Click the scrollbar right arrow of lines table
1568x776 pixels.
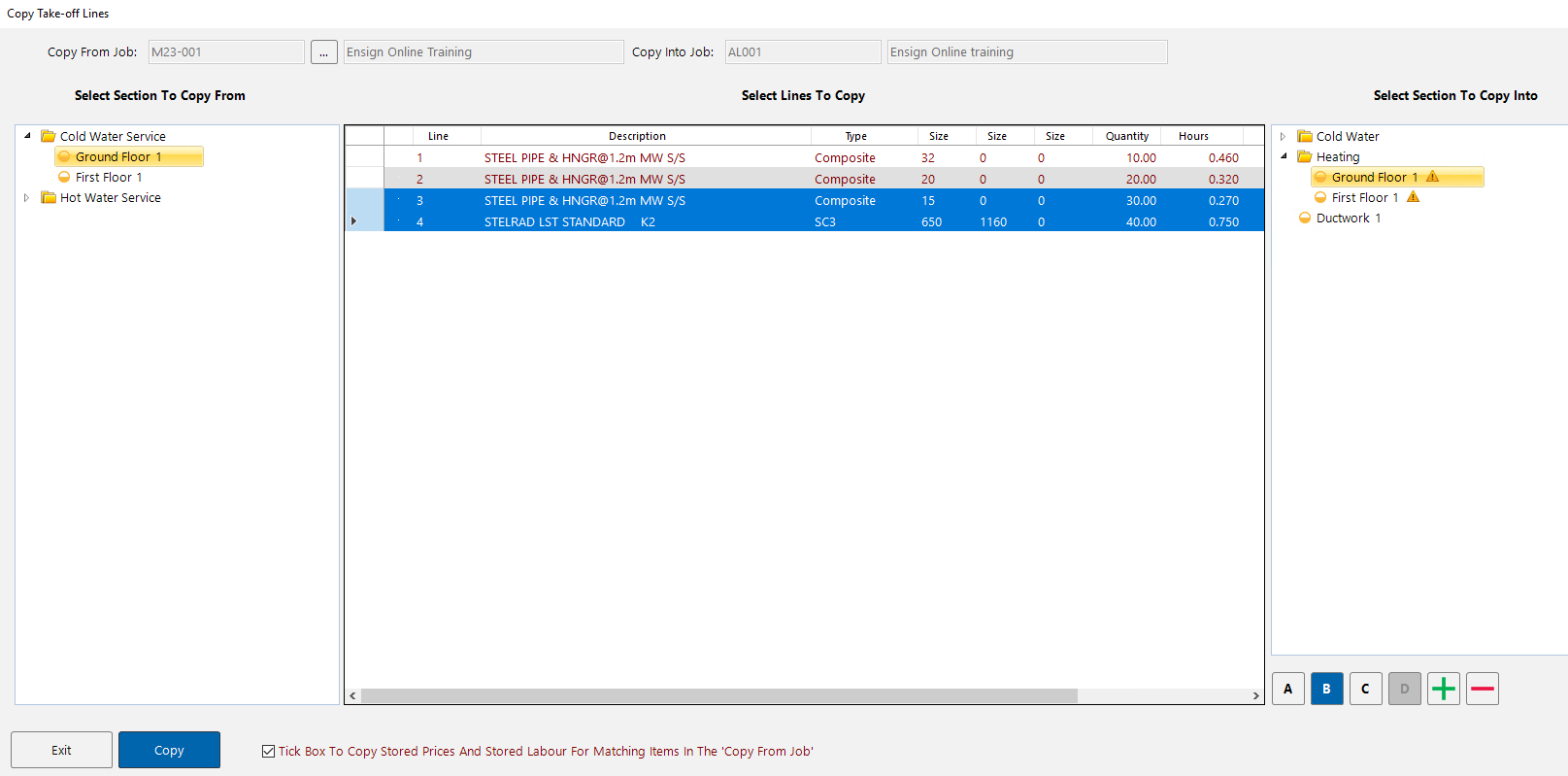click(1255, 695)
